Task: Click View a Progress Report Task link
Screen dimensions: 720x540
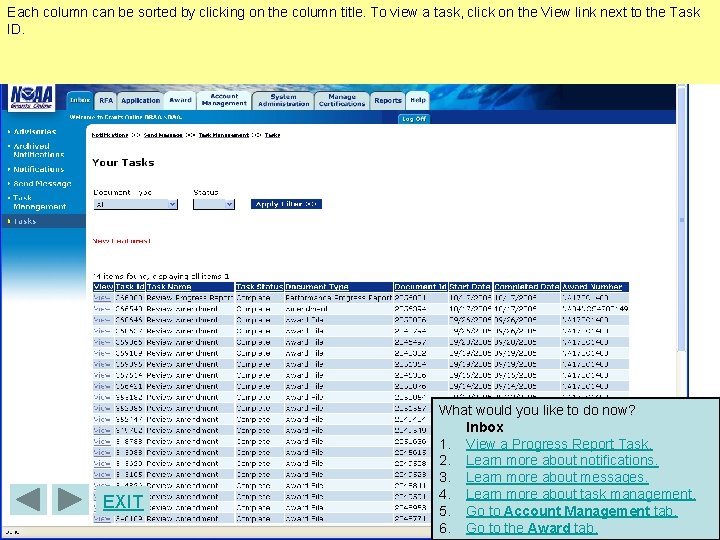Action: coord(559,444)
